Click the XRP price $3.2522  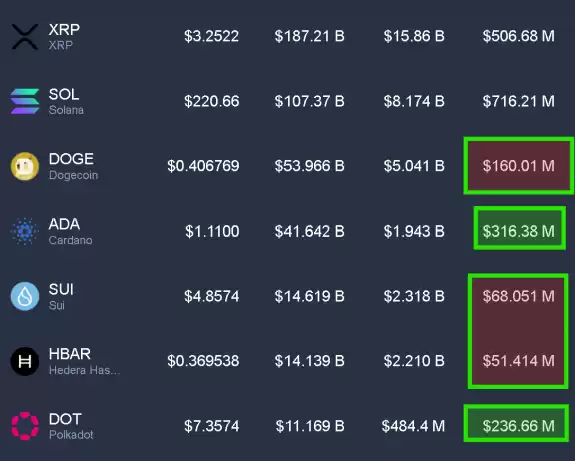click(212, 36)
